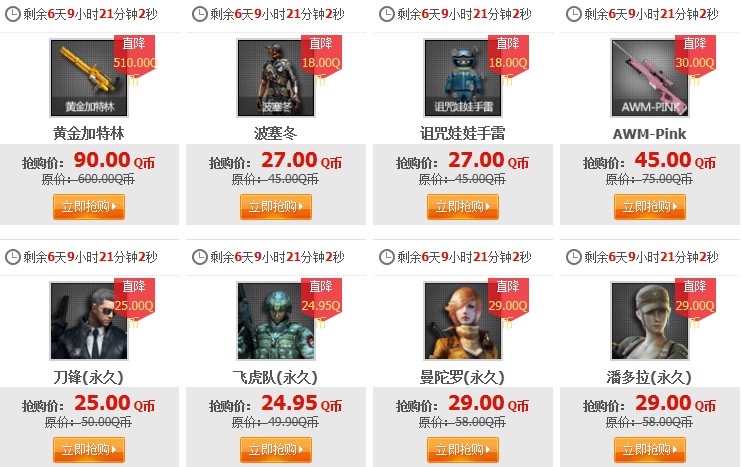This screenshot has width=741, height=467.
Task: Open the 波塞冬 character image
Action: coord(276,78)
